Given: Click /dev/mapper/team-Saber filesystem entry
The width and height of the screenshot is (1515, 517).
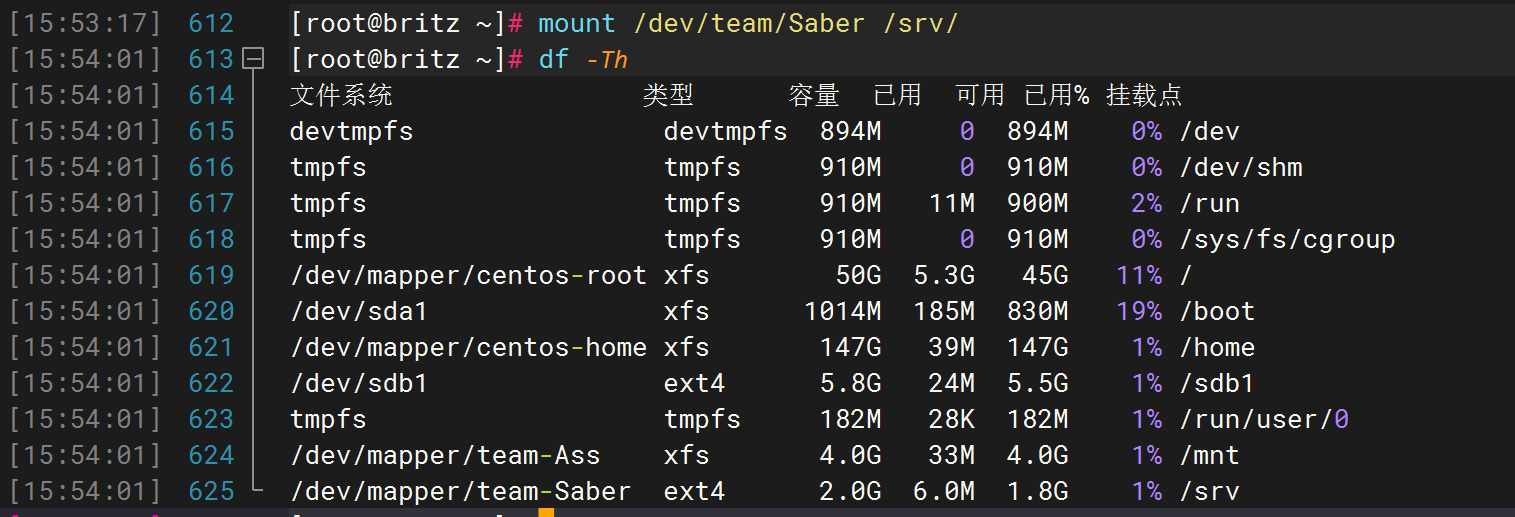Looking at the screenshot, I should click(x=460, y=491).
